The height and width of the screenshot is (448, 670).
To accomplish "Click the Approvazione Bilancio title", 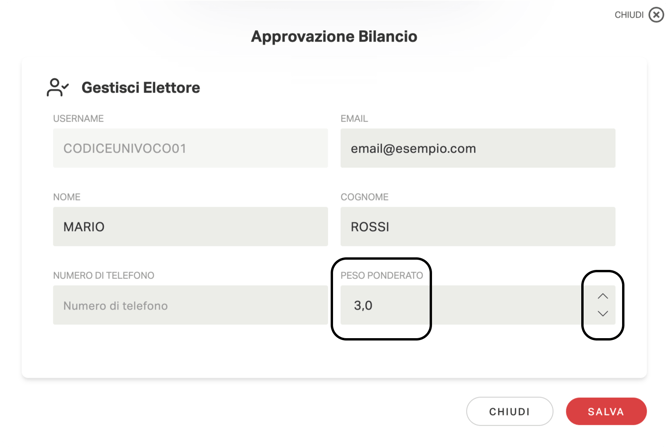I will click(334, 37).
